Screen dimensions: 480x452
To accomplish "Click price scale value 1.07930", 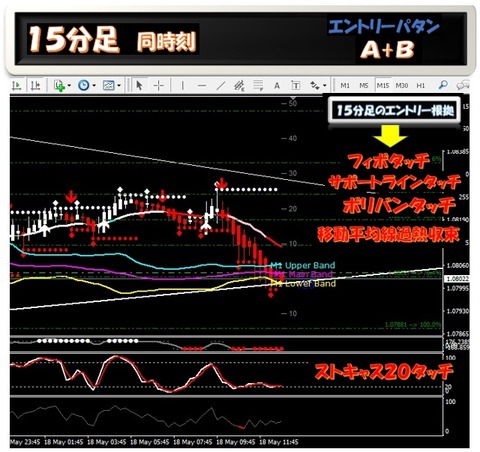I will point(457,311).
